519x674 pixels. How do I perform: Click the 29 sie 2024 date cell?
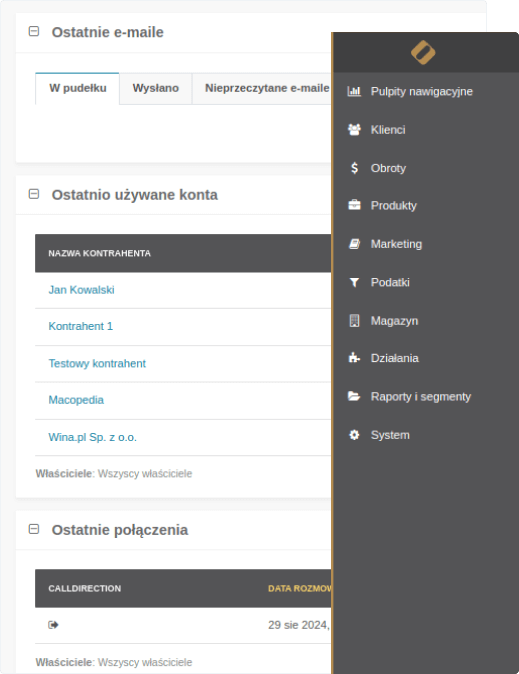click(299, 625)
